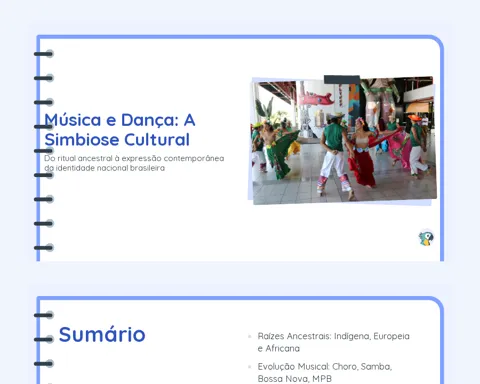This screenshot has height=384, width=480.
Task: Select the subtitle starting "Do ritual ancestral"
Action: [134, 163]
